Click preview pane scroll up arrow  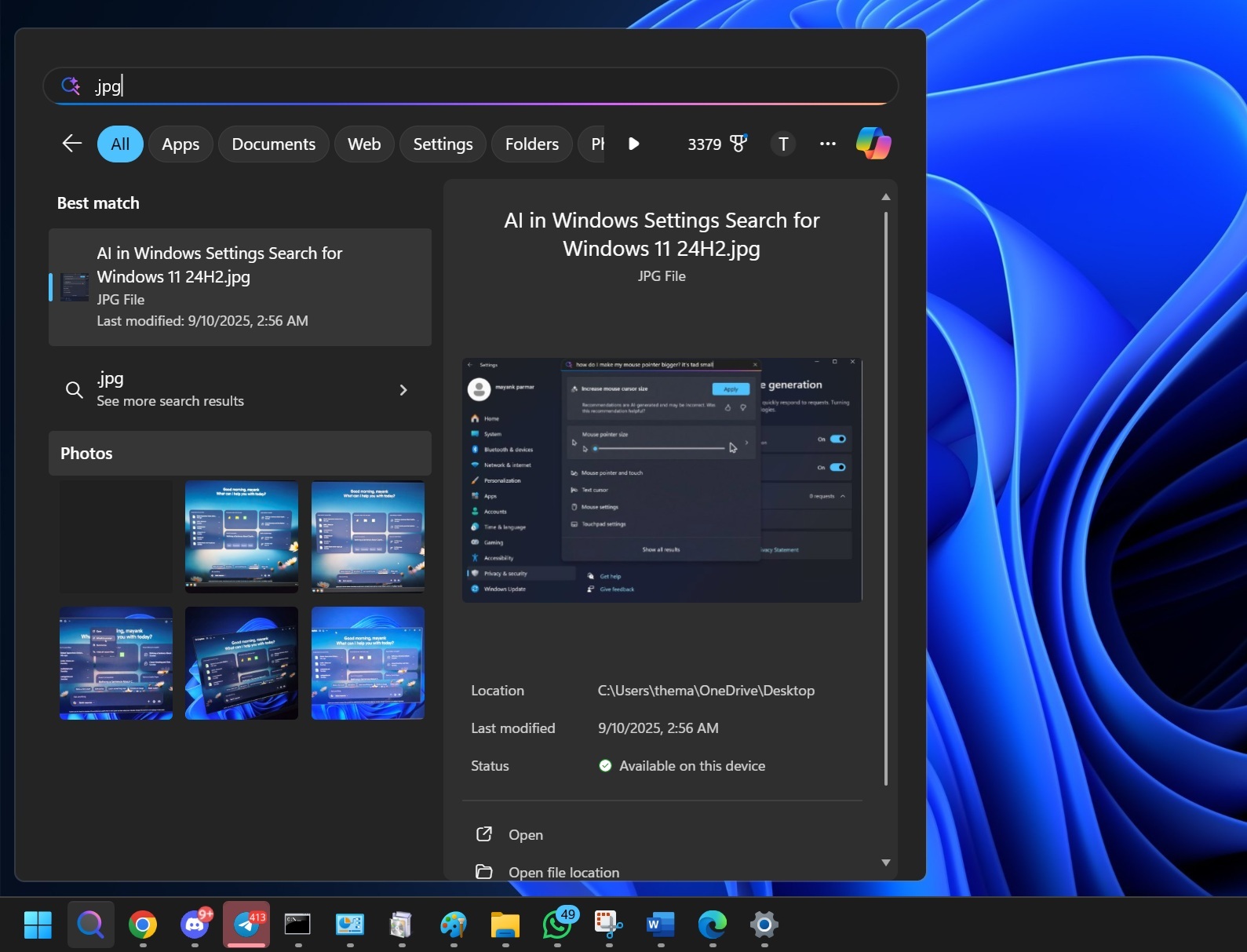[x=886, y=197]
